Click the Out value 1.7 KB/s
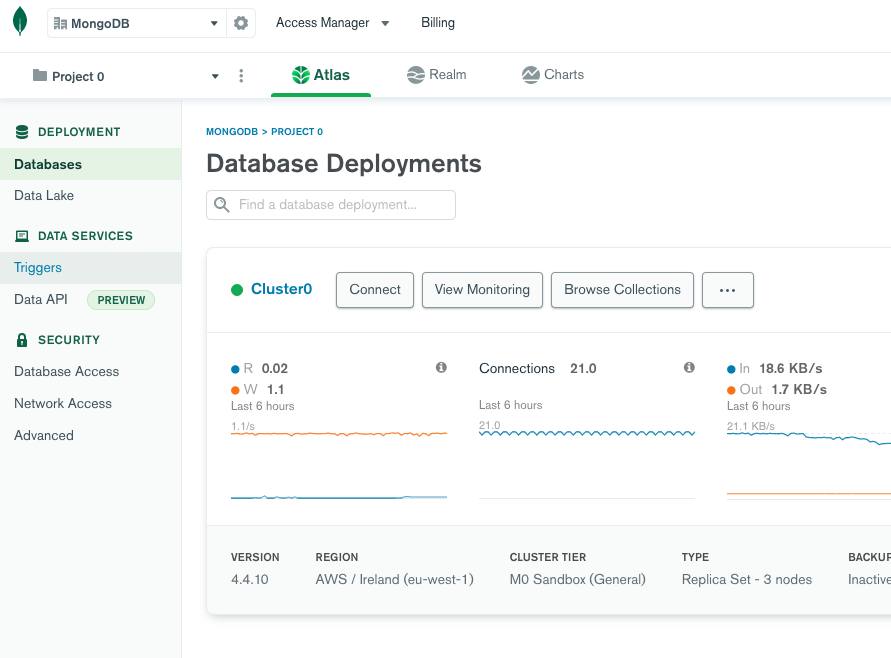The height and width of the screenshot is (658, 891). (x=798, y=390)
